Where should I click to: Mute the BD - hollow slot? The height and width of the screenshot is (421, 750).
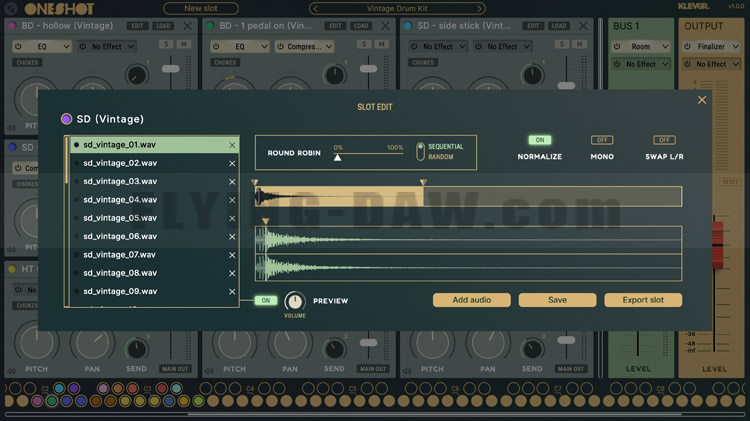[183, 44]
